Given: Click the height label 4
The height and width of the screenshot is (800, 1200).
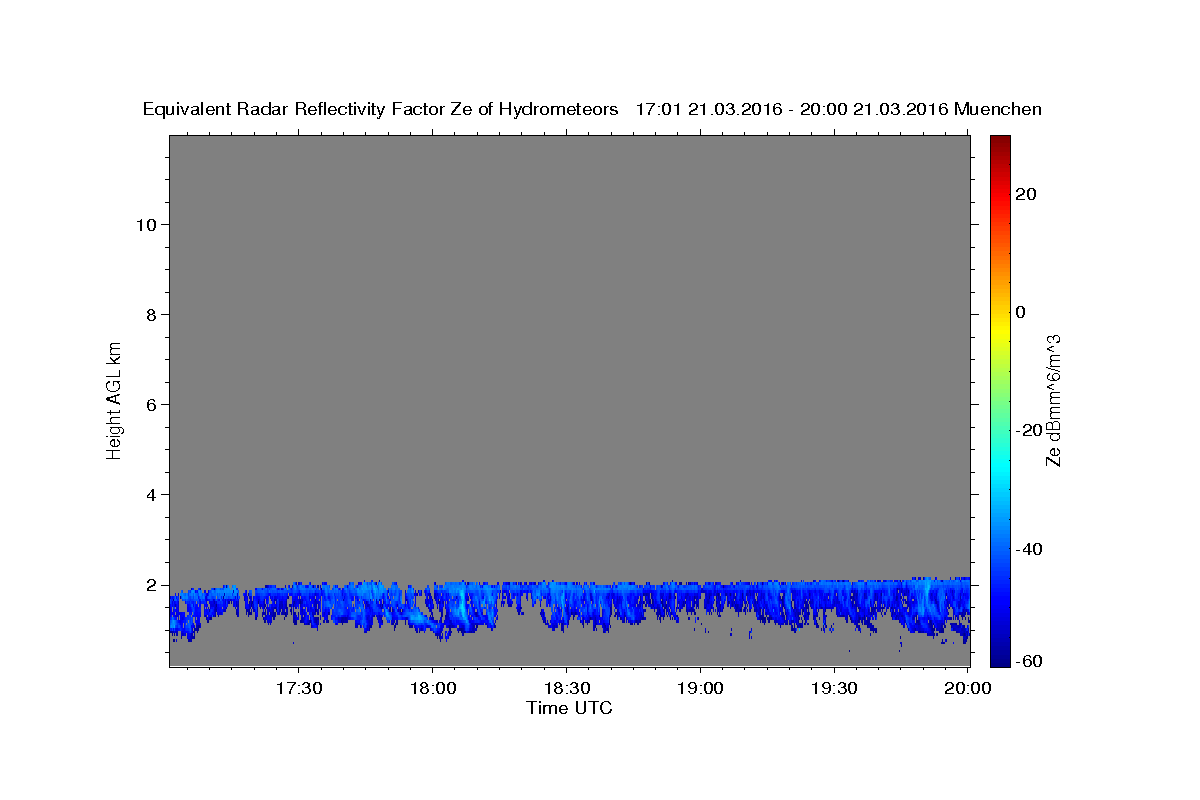Looking at the screenshot, I should tap(152, 494).
